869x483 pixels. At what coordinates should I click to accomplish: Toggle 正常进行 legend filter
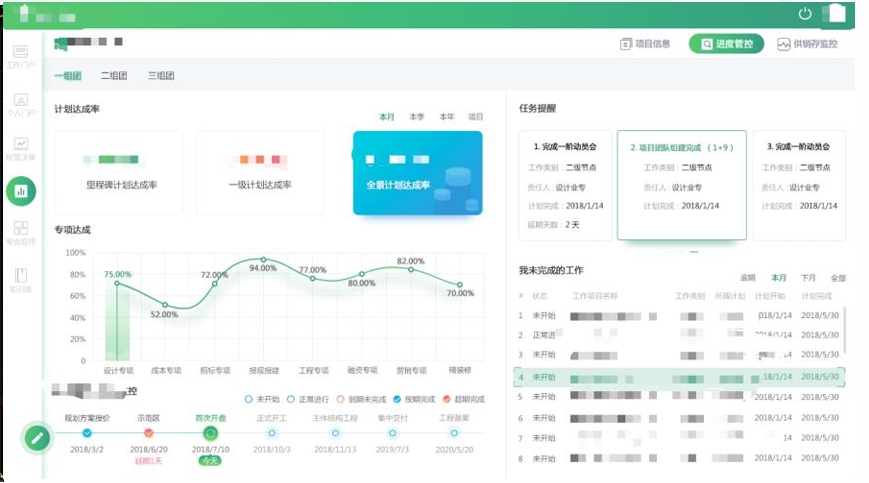point(295,398)
